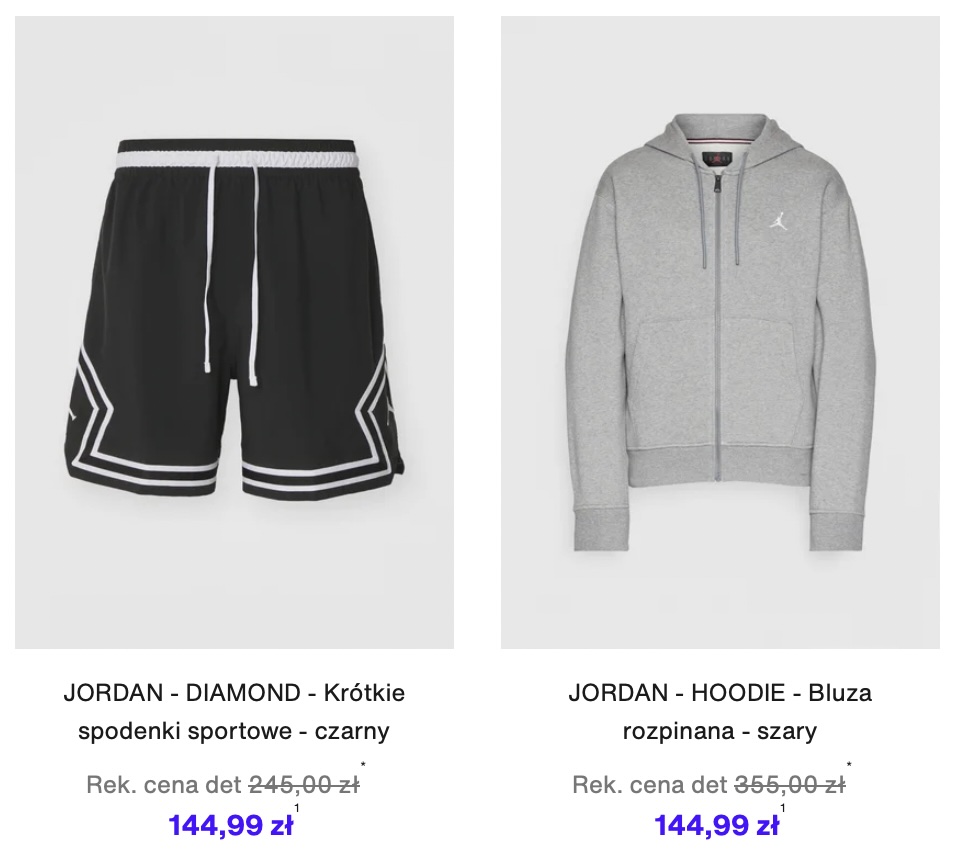Click footnote 1 beside shorts sale price
The height and width of the screenshot is (856, 960).
(297, 808)
